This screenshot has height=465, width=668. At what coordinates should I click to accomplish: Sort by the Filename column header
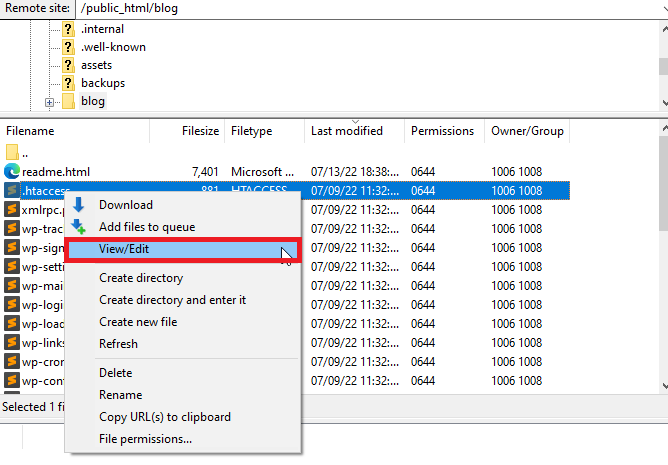pyautogui.click(x=75, y=131)
